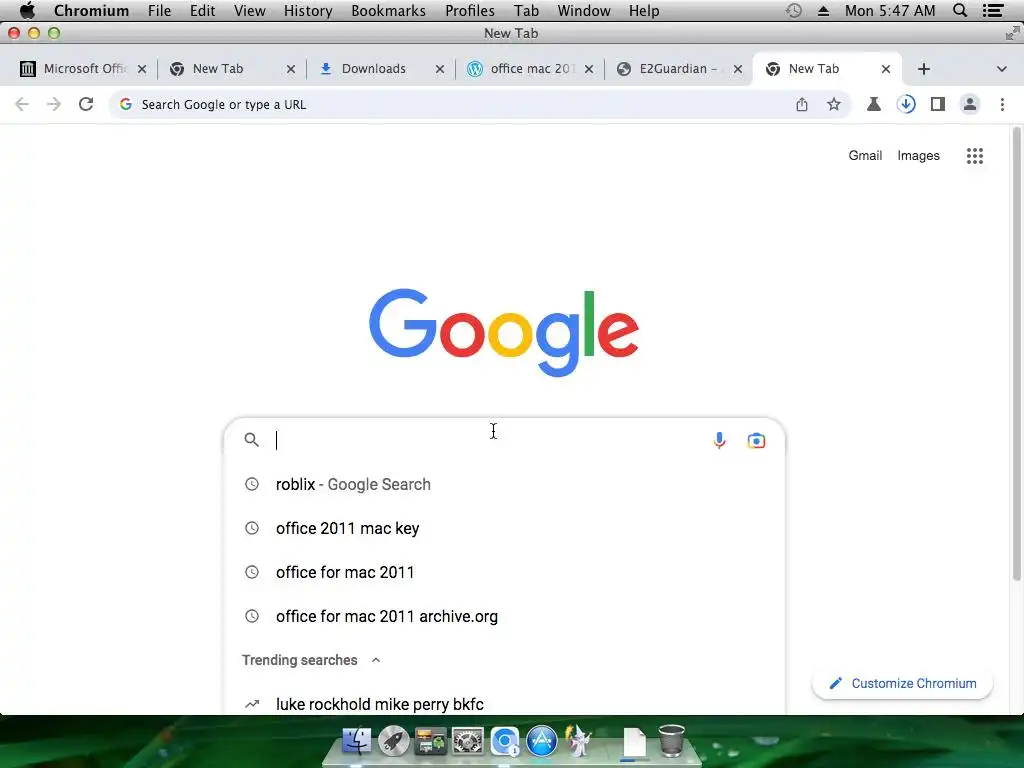
Task: Open Time Machine menu bar icon
Action: pos(793,10)
